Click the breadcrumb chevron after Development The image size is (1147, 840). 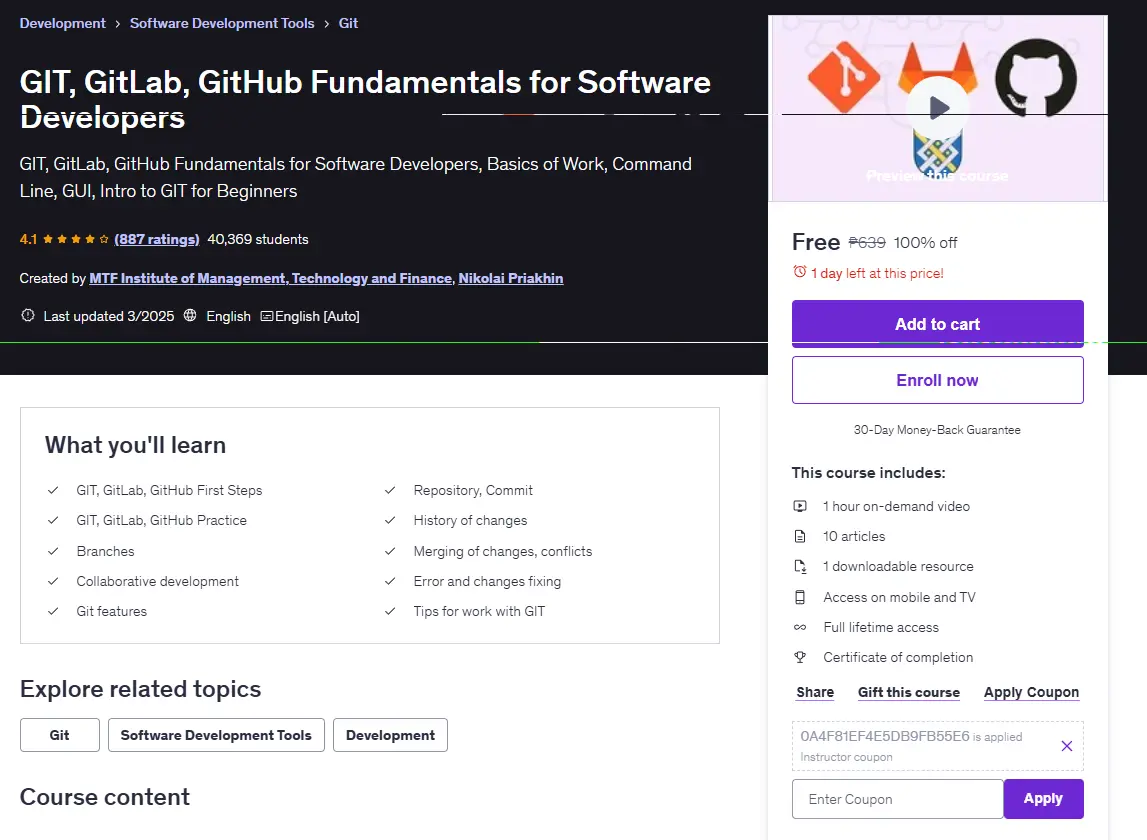coord(117,24)
